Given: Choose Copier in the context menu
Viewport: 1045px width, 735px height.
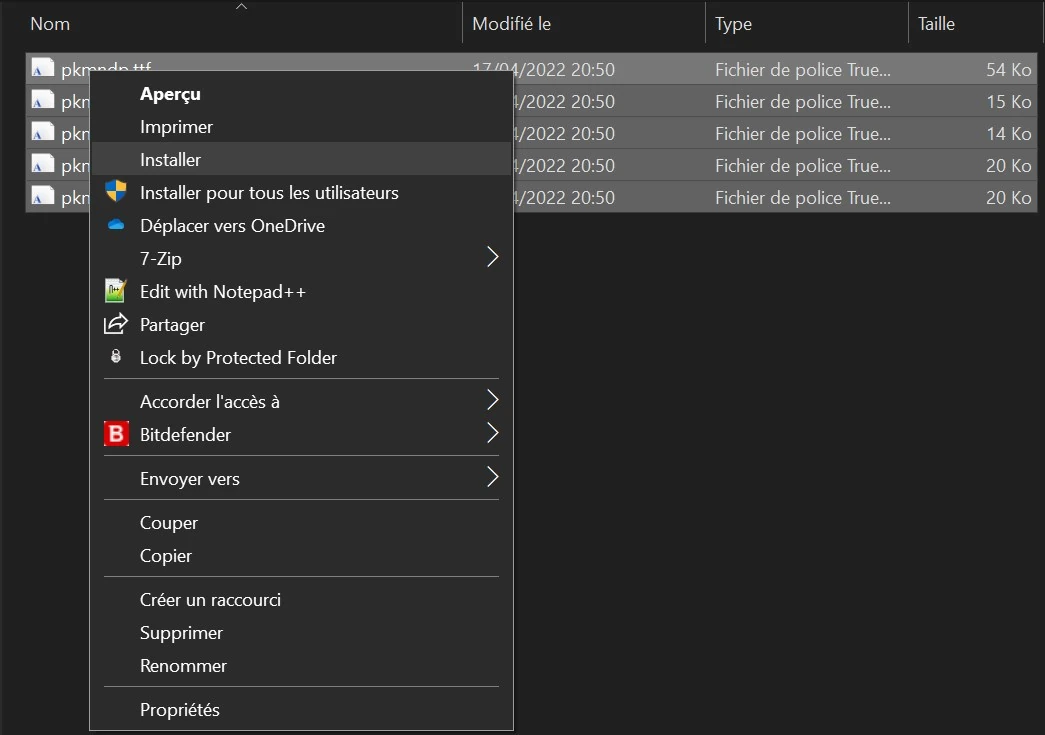Looking at the screenshot, I should click(x=166, y=555).
